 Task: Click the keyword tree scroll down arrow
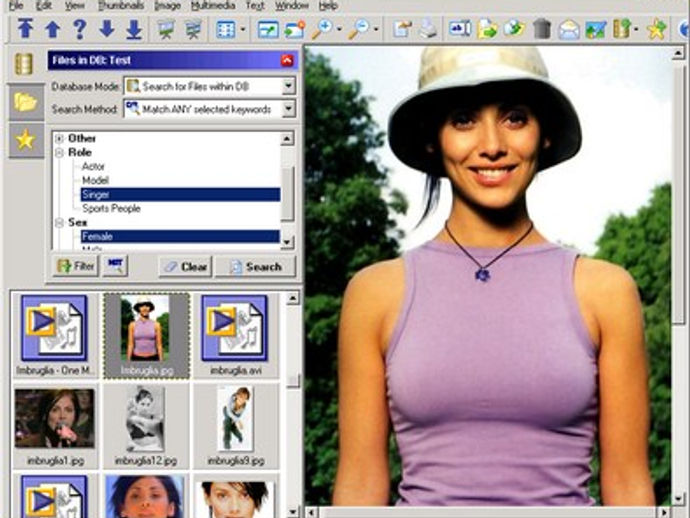[x=287, y=242]
